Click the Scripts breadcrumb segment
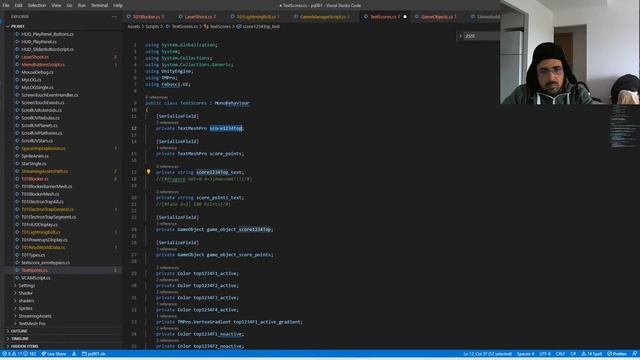 [152, 27]
